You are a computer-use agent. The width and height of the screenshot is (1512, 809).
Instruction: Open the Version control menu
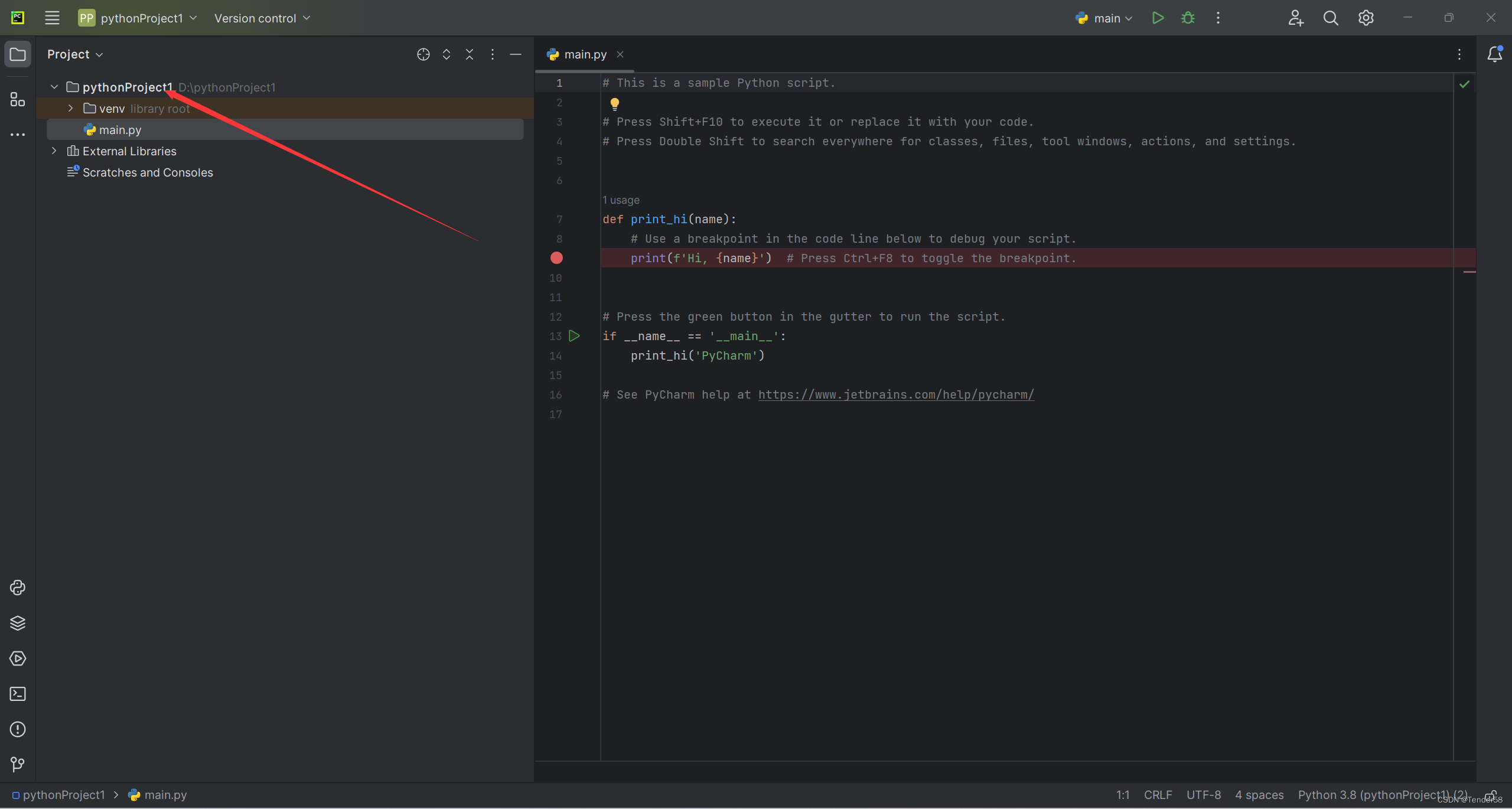pyautogui.click(x=261, y=18)
